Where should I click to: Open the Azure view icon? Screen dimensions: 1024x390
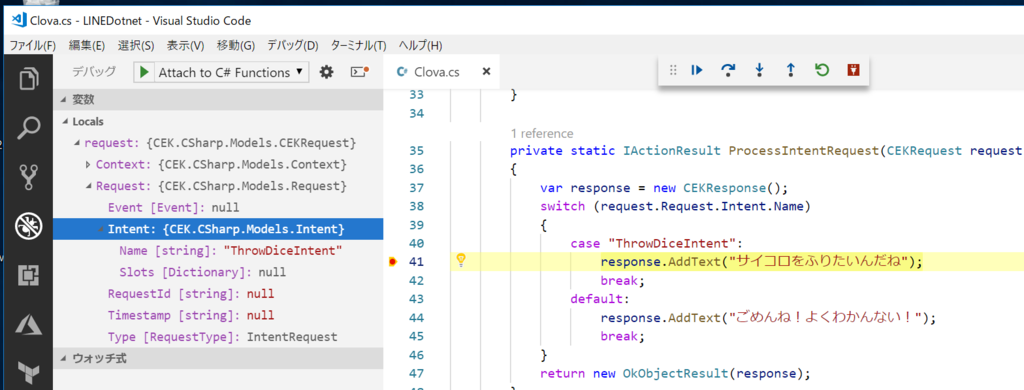pyautogui.click(x=28, y=324)
